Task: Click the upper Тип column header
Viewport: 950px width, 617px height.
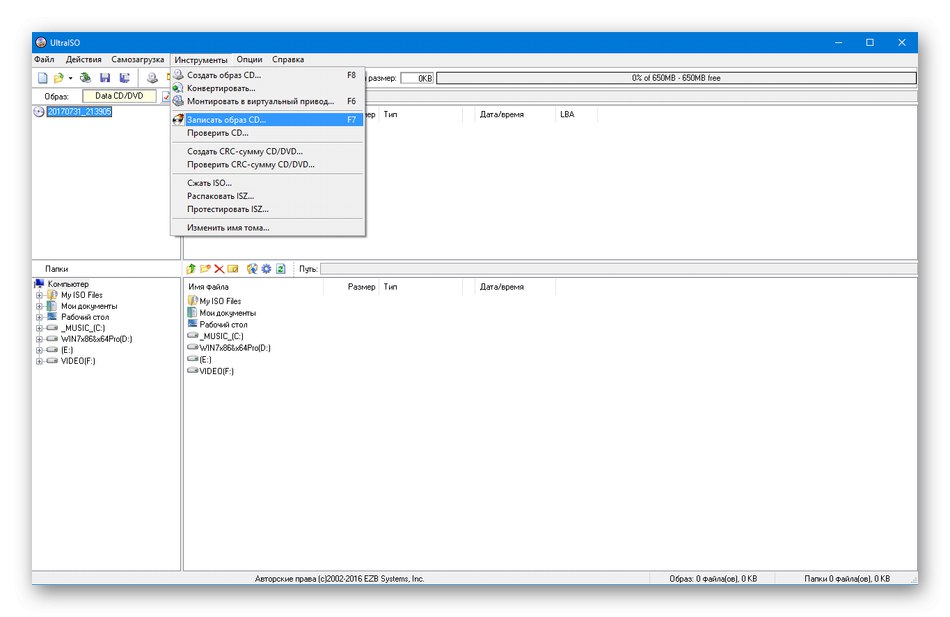Action: (420, 114)
